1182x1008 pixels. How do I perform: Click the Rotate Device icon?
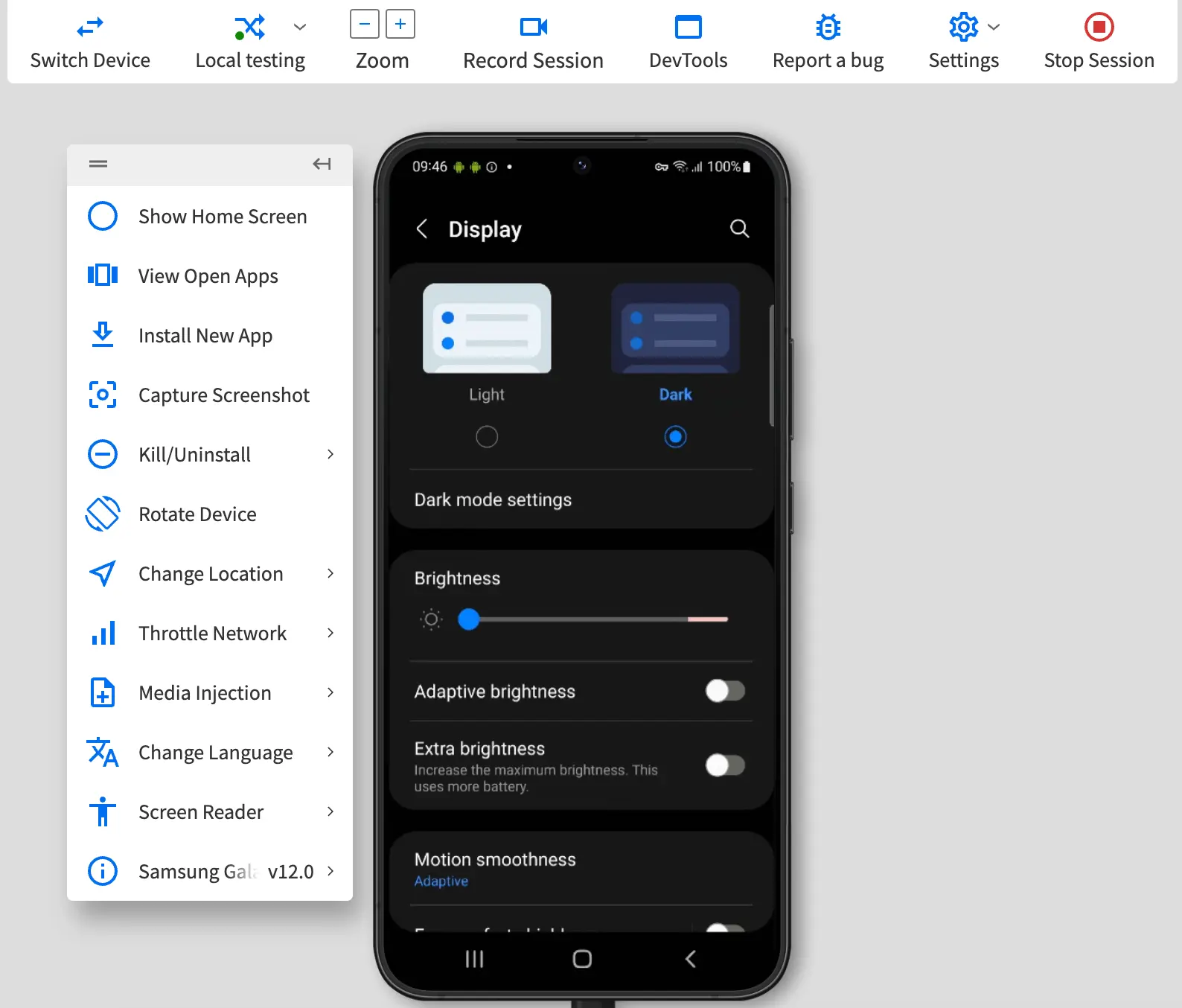pyautogui.click(x=103, y=514)
